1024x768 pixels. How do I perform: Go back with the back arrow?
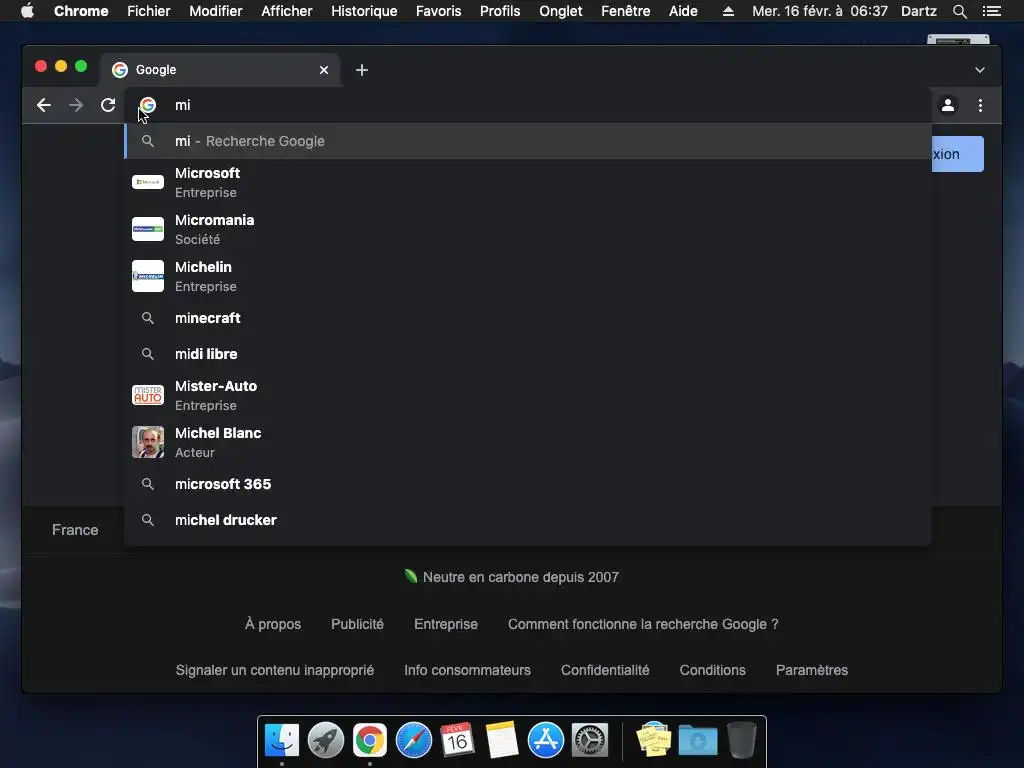tap(44, 105)
